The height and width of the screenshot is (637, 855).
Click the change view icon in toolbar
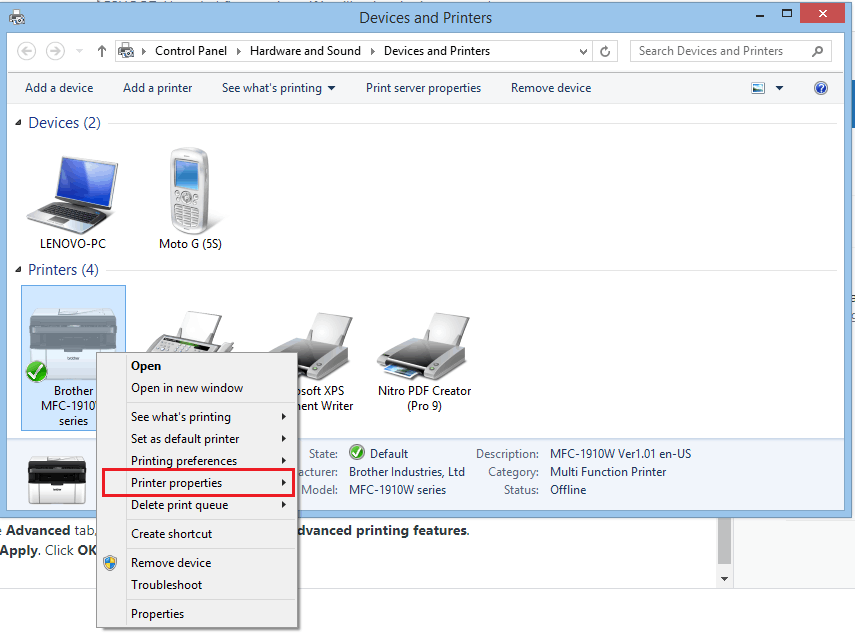click(x=758, y=88)
